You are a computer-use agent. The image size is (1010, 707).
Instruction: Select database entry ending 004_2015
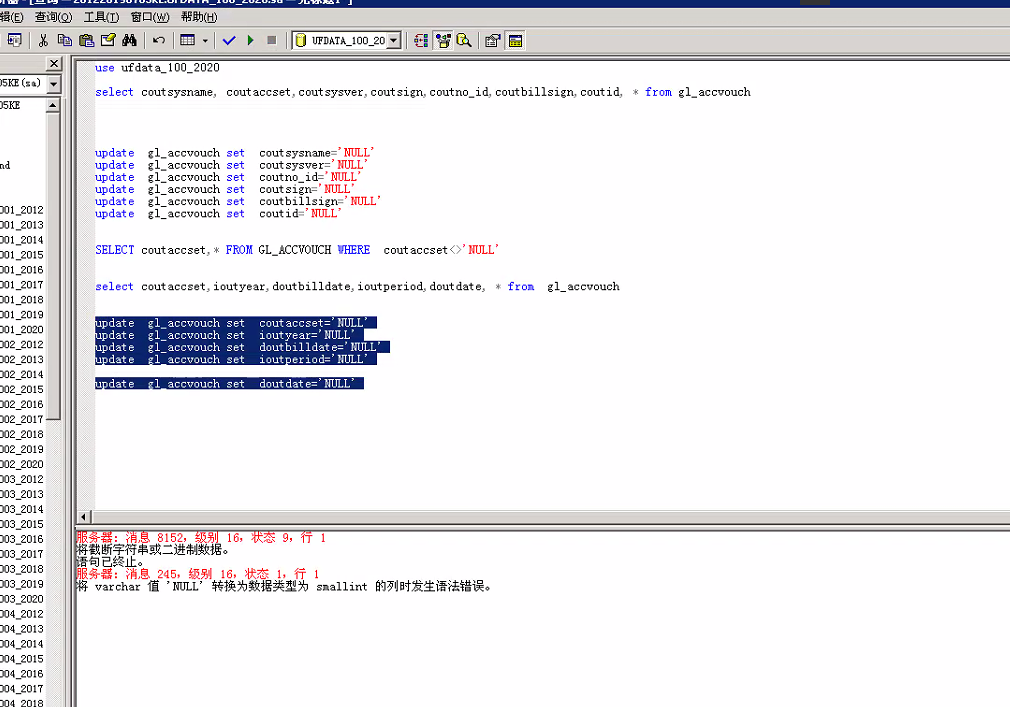pyautogui.click(x=22, y=659)
